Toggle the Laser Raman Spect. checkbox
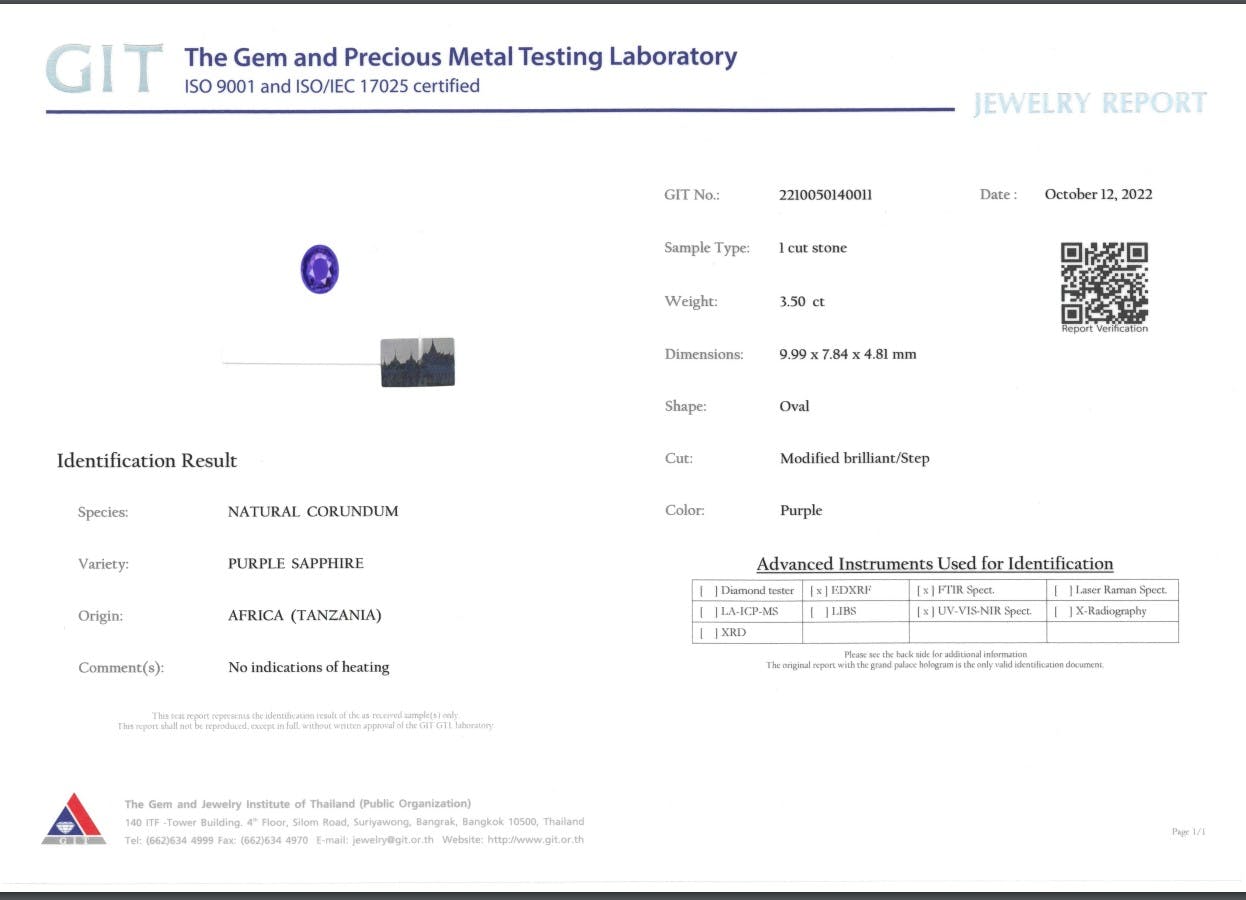 click(1063, 590)
